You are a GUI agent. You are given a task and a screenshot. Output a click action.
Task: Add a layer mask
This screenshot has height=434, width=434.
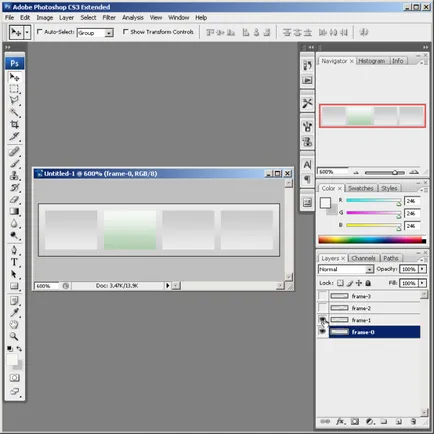355,422
